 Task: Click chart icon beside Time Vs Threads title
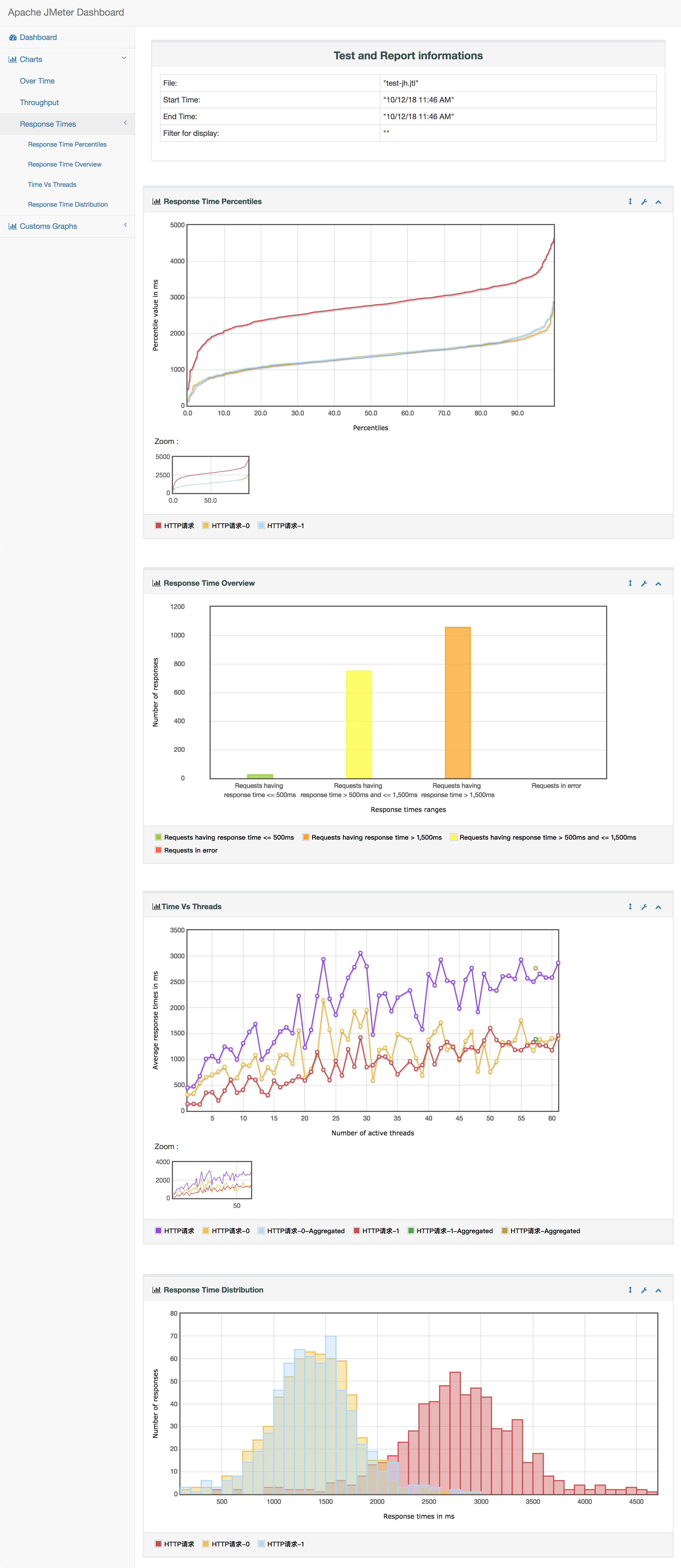coord(157,906)
